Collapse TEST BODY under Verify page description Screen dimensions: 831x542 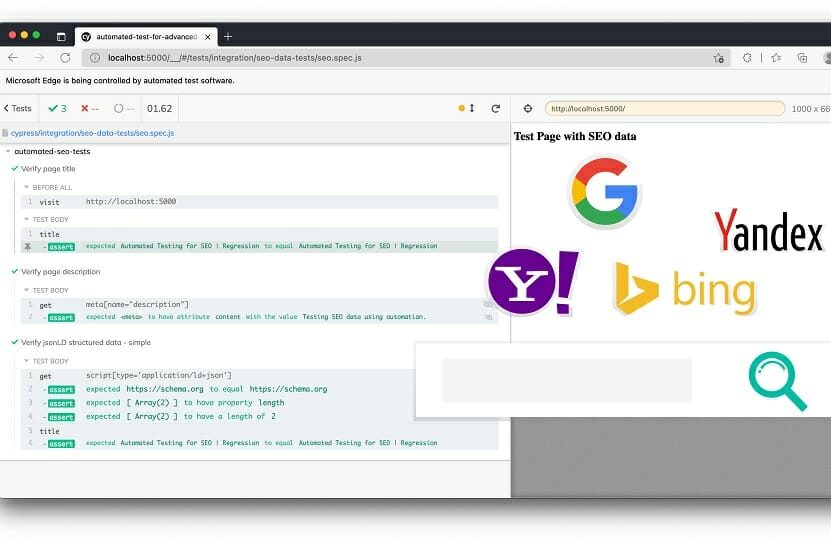tap(50, 290)
